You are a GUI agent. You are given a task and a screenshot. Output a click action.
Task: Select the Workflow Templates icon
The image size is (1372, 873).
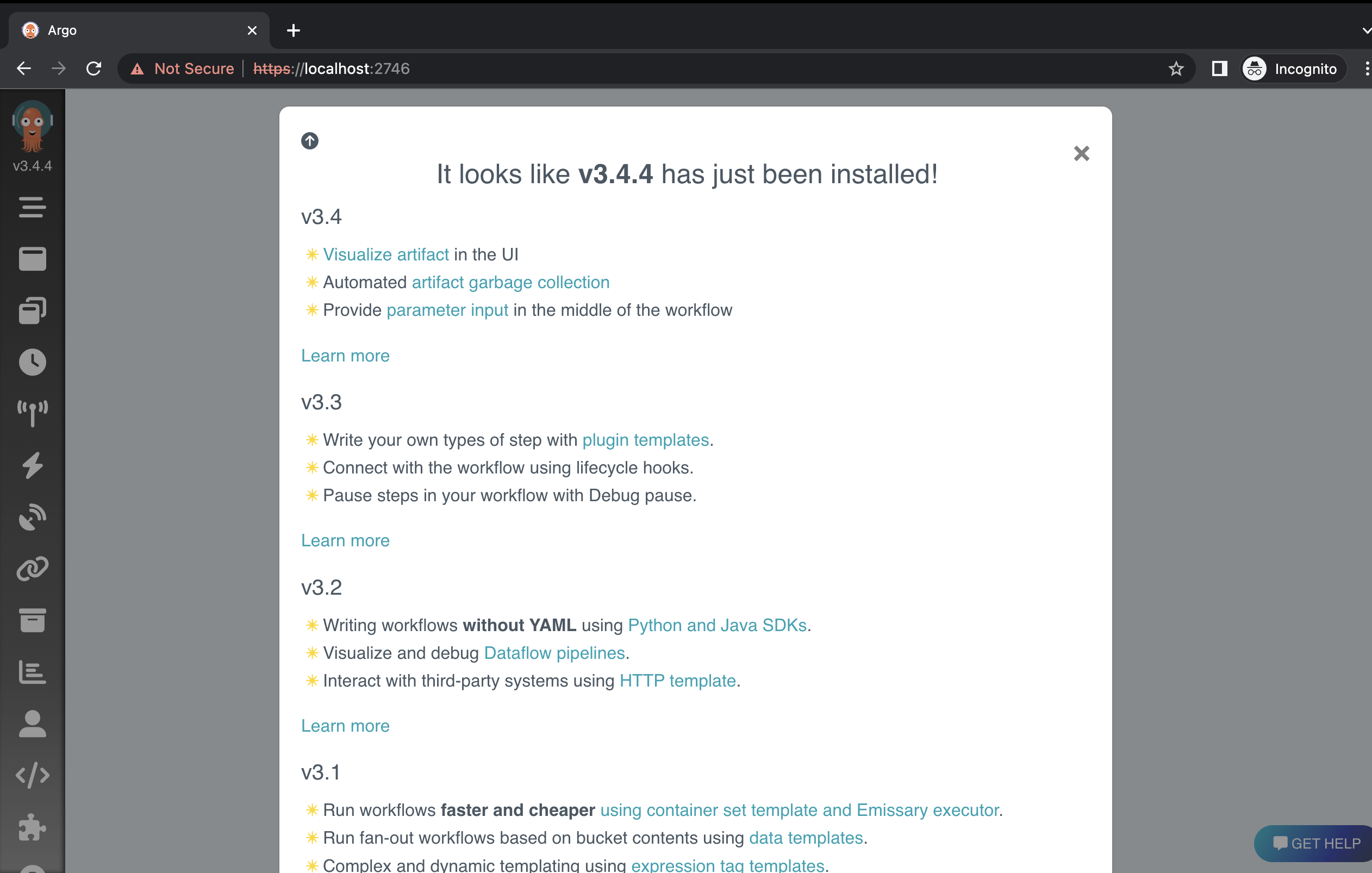pyautogui.click(x=32, y=310)
